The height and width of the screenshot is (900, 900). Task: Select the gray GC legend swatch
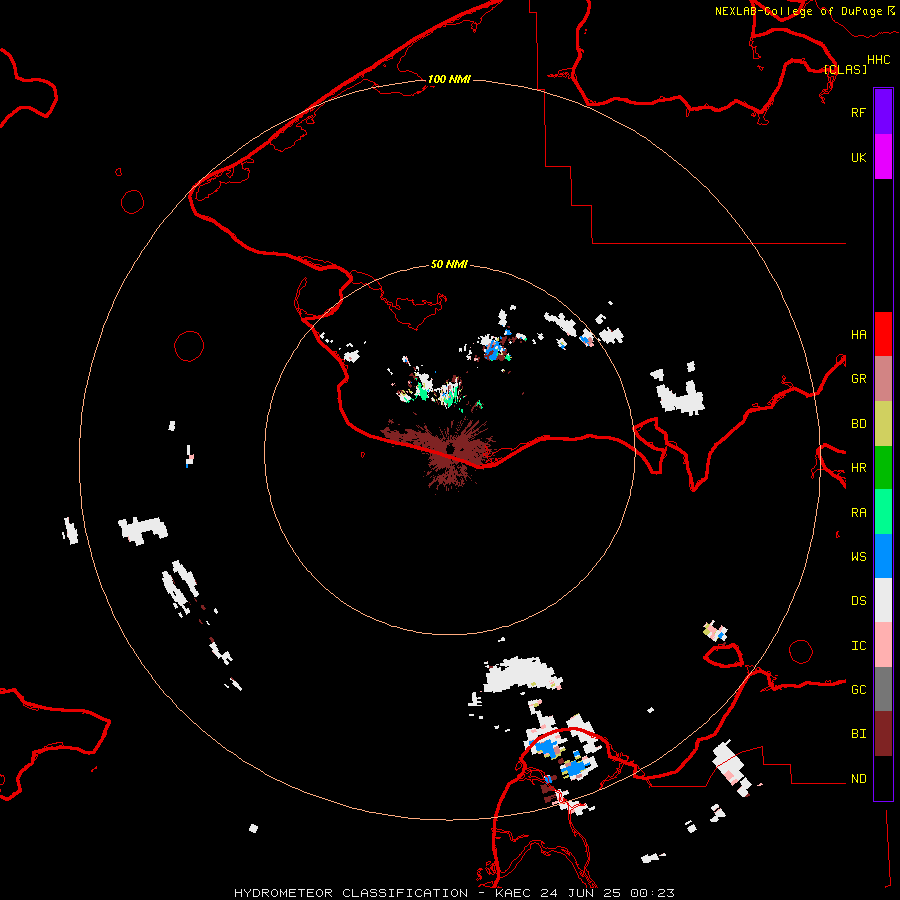(883, 689)
